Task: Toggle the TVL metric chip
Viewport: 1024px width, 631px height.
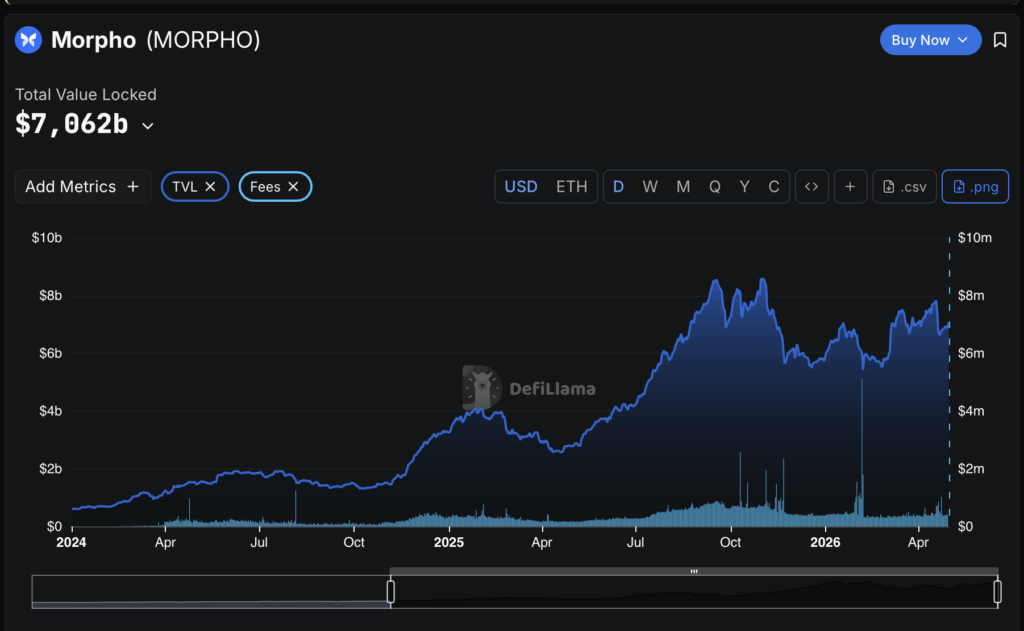Action: (185, 187)
